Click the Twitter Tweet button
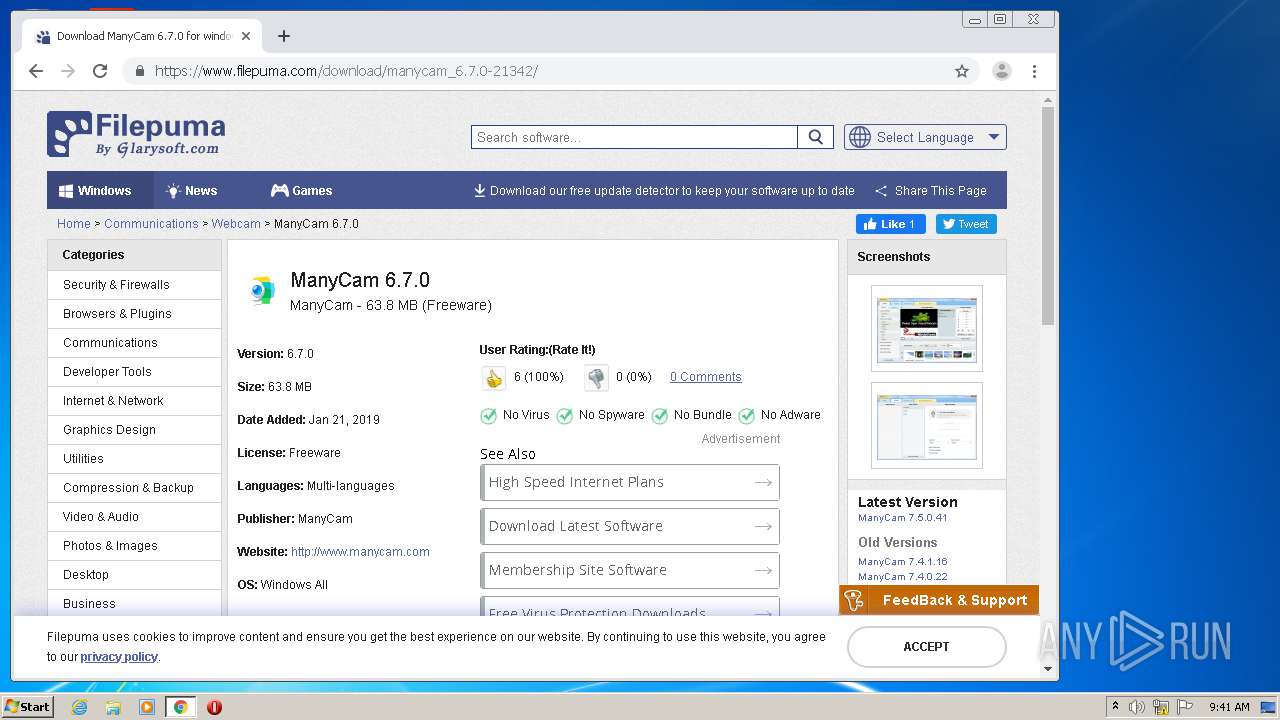The width and height of the screenshot is (1280, 720). pyautogui.click(x=966, y=224)
